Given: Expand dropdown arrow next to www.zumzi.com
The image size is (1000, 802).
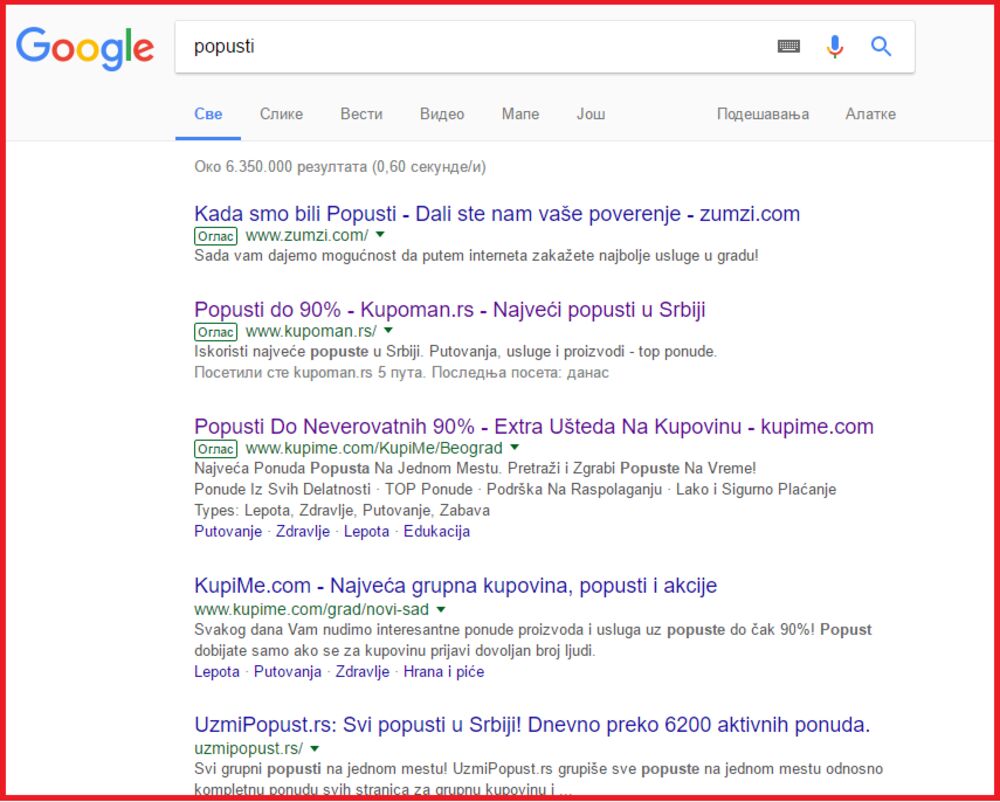Looking at the screenshot, I should pos(380,235).
